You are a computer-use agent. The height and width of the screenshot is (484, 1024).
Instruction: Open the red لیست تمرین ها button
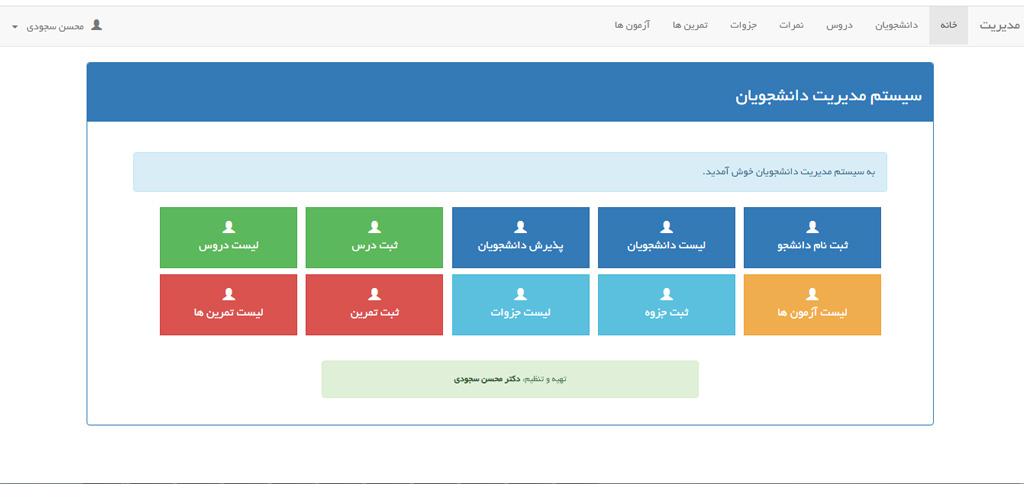pyautogui.click(x=229, y=304)
